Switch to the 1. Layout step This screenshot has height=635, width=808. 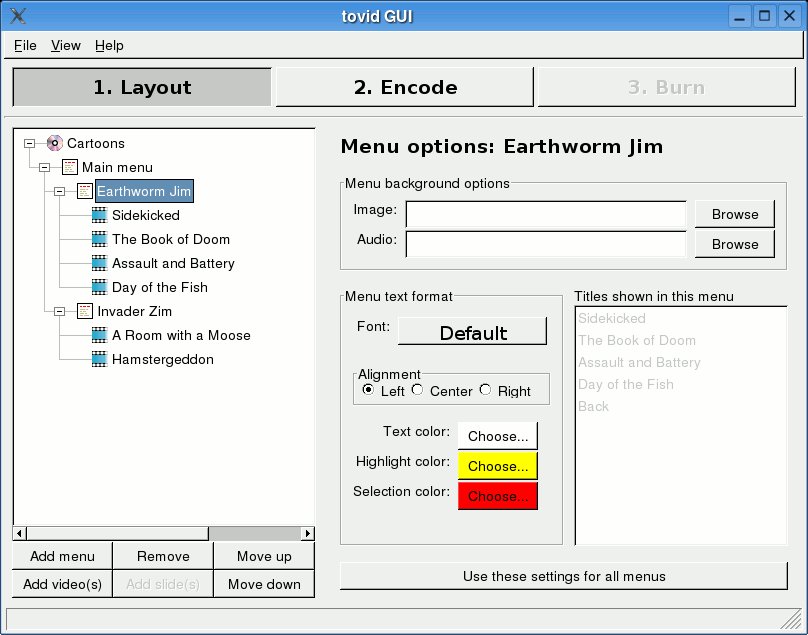click(x=142, y=87)
